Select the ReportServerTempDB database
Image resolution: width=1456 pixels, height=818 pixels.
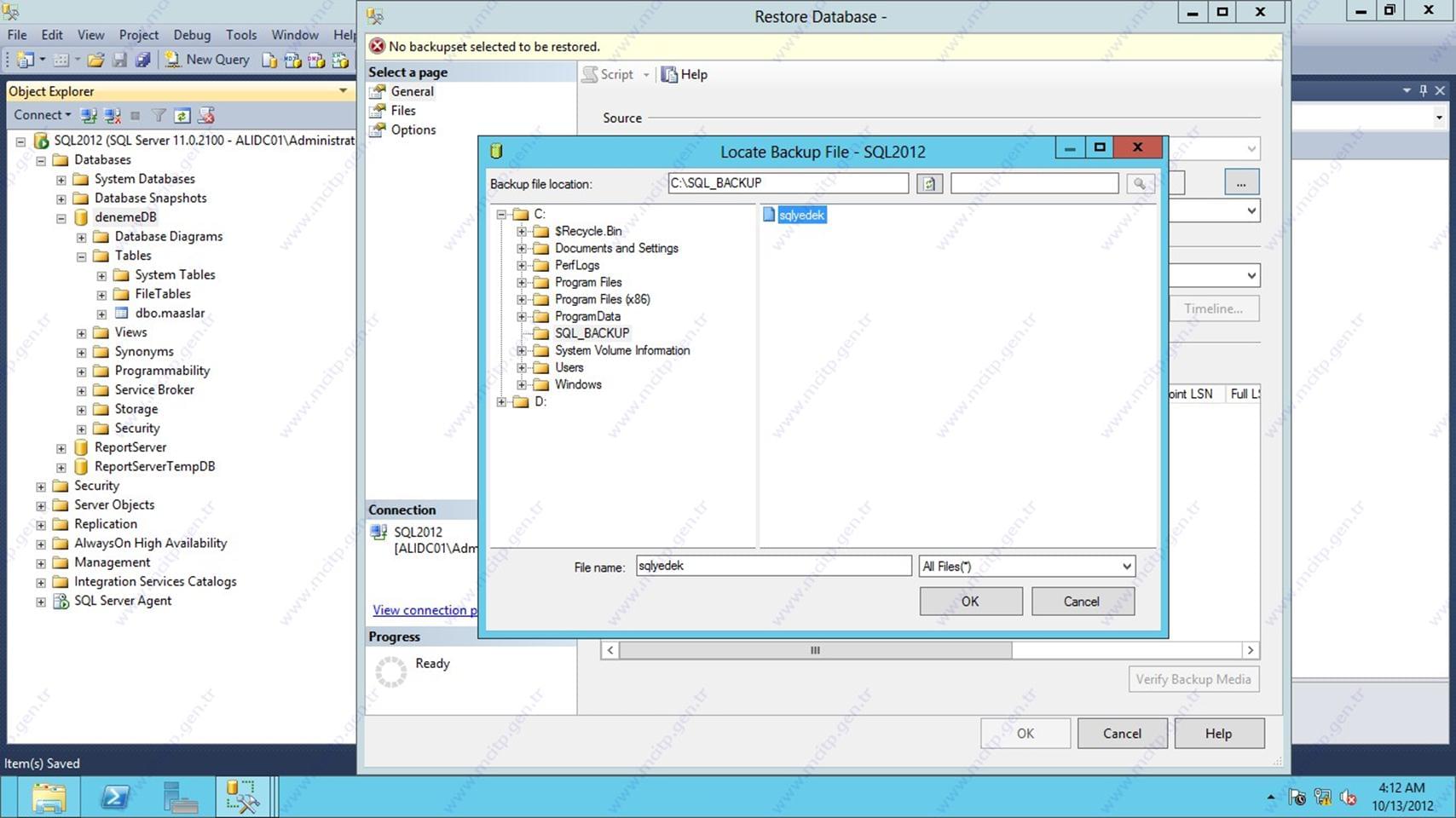click(154, 466)
